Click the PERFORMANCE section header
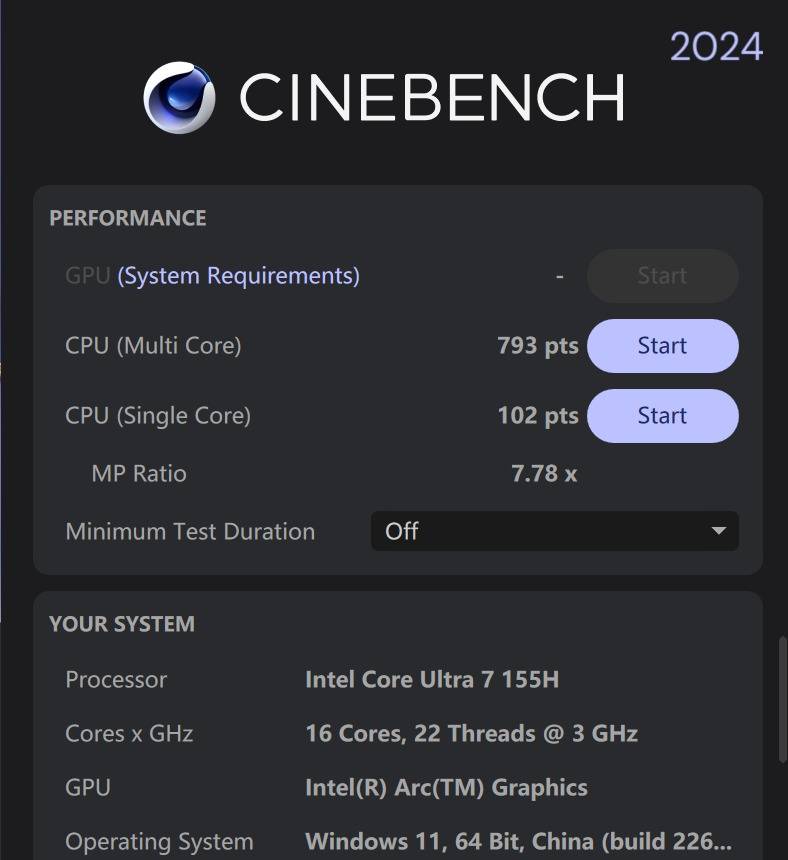This screenshot has height=860, width=788. (127, 218)
